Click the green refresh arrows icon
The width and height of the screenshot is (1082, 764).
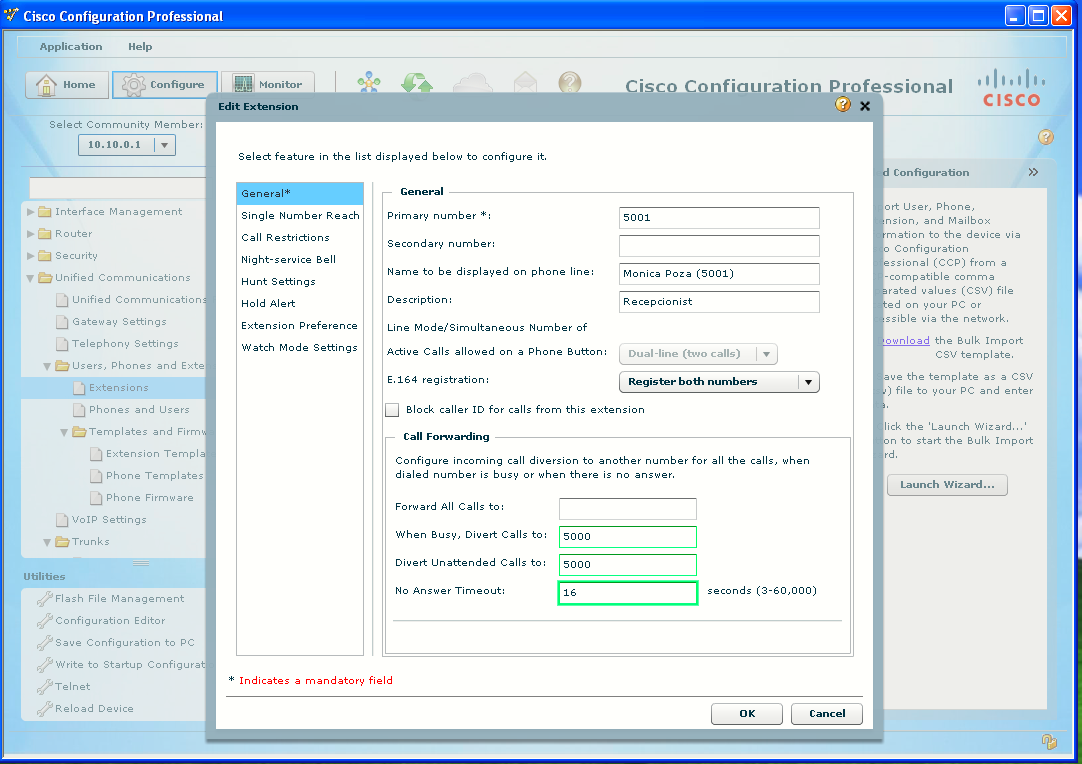[x=417, y=84]
